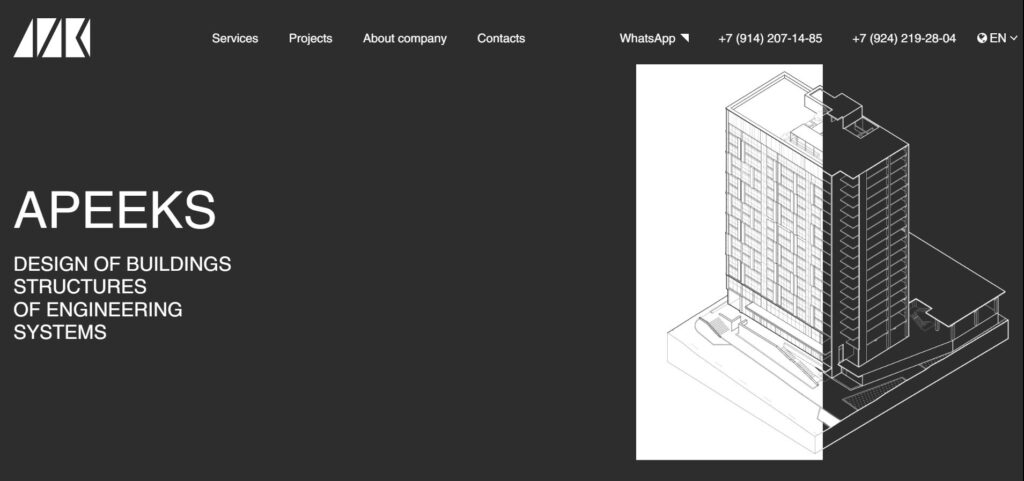Click the STRUCTURES tagline line
This screenshot has width=1024, height=481.
click(80, 288)
